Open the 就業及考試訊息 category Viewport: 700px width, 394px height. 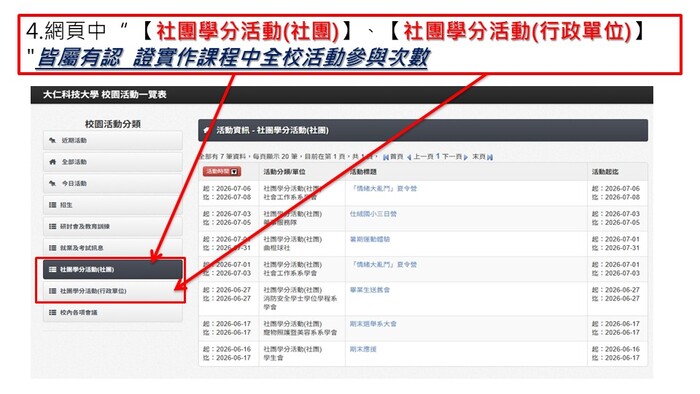pos(112,248)
